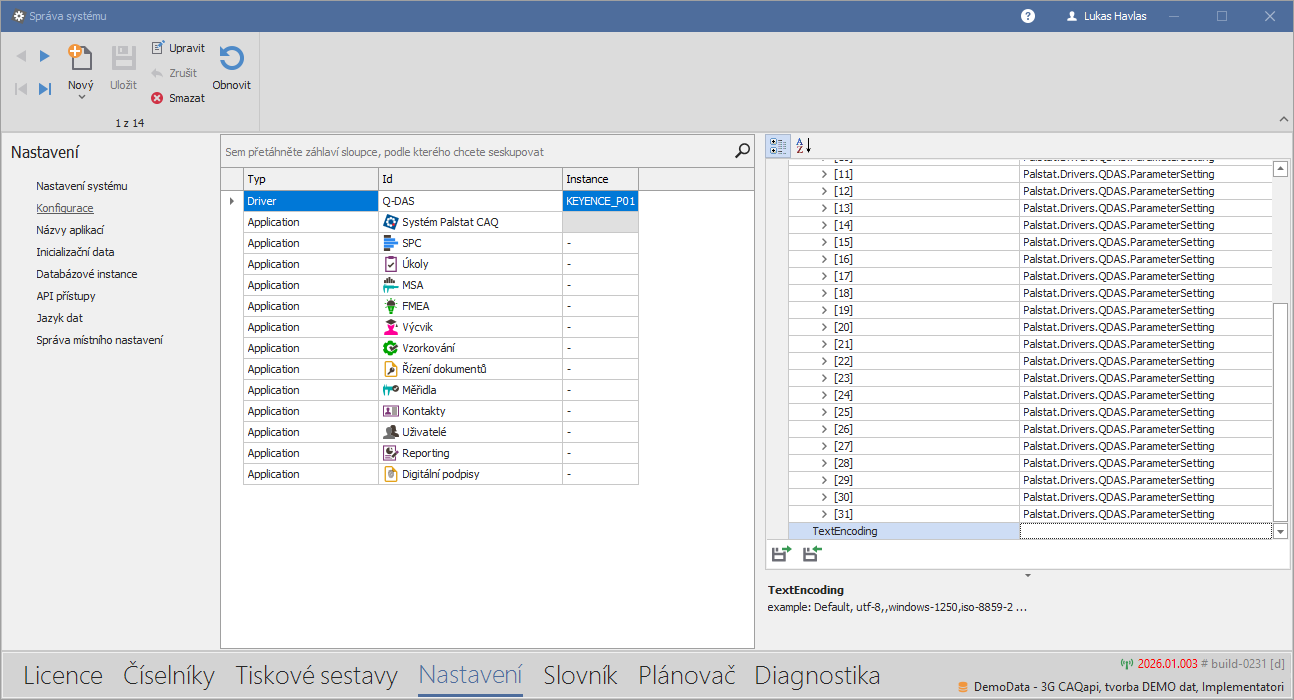Jump to first record arrow
The image size is (1294, 700).
(x=21, y=89)
